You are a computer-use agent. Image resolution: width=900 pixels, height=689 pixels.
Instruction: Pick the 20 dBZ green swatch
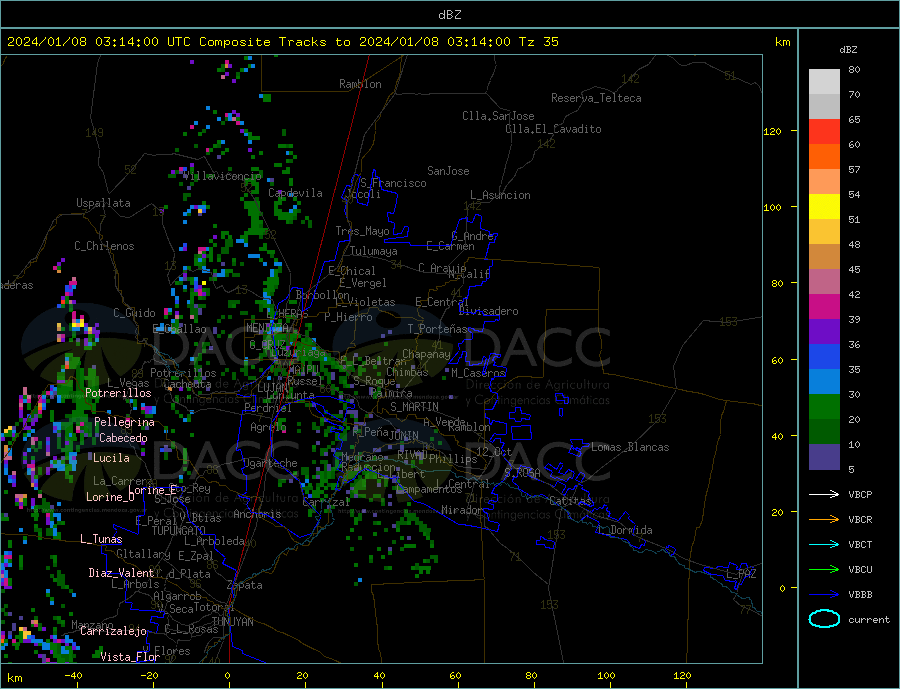tap(824, 407)
